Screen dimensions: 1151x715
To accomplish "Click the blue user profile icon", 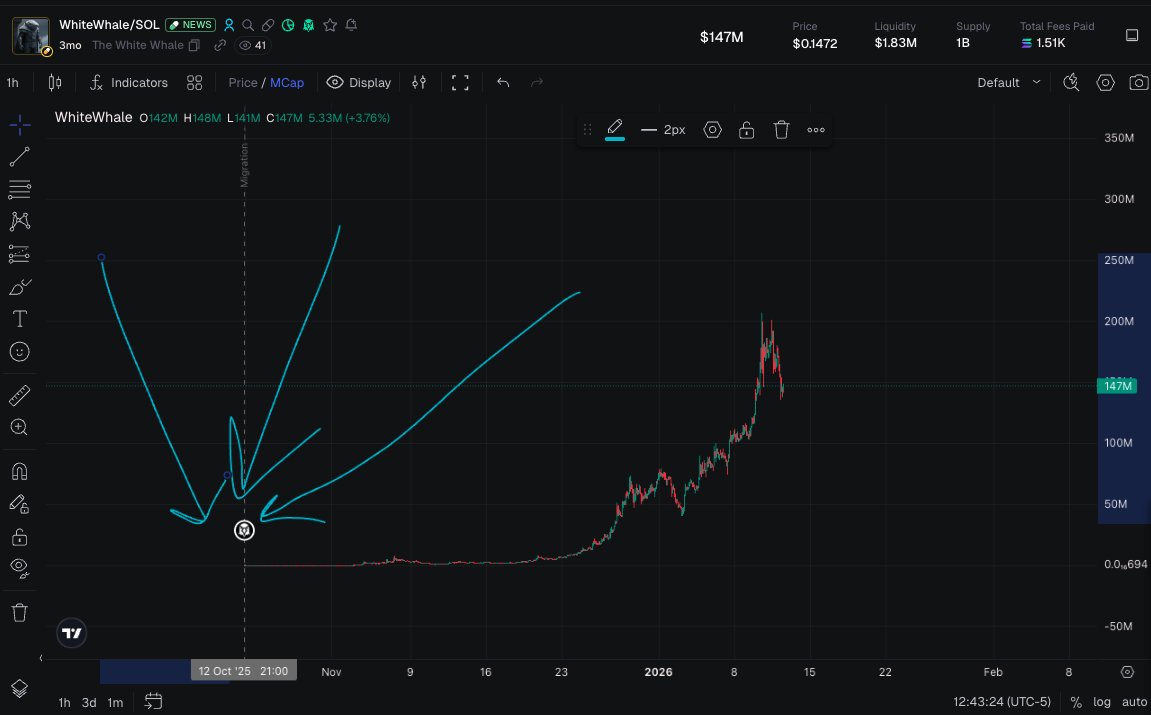I will pos(229,25).
